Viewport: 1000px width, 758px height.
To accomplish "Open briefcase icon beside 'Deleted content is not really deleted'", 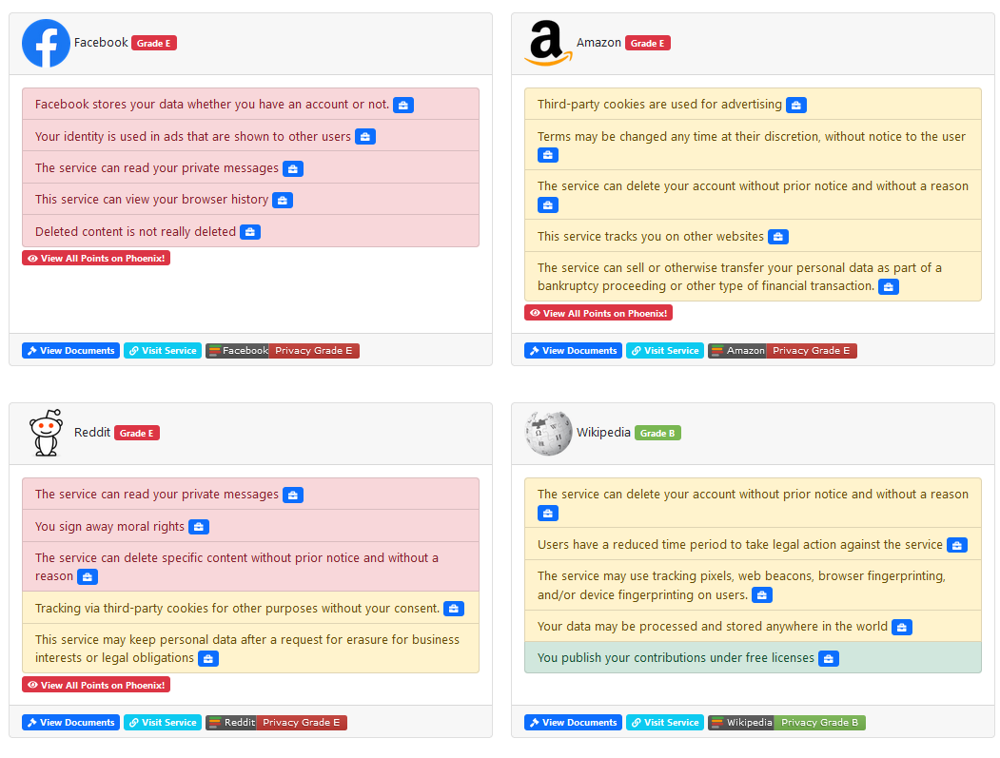I will pyautogui.click(x=250, y=232).
